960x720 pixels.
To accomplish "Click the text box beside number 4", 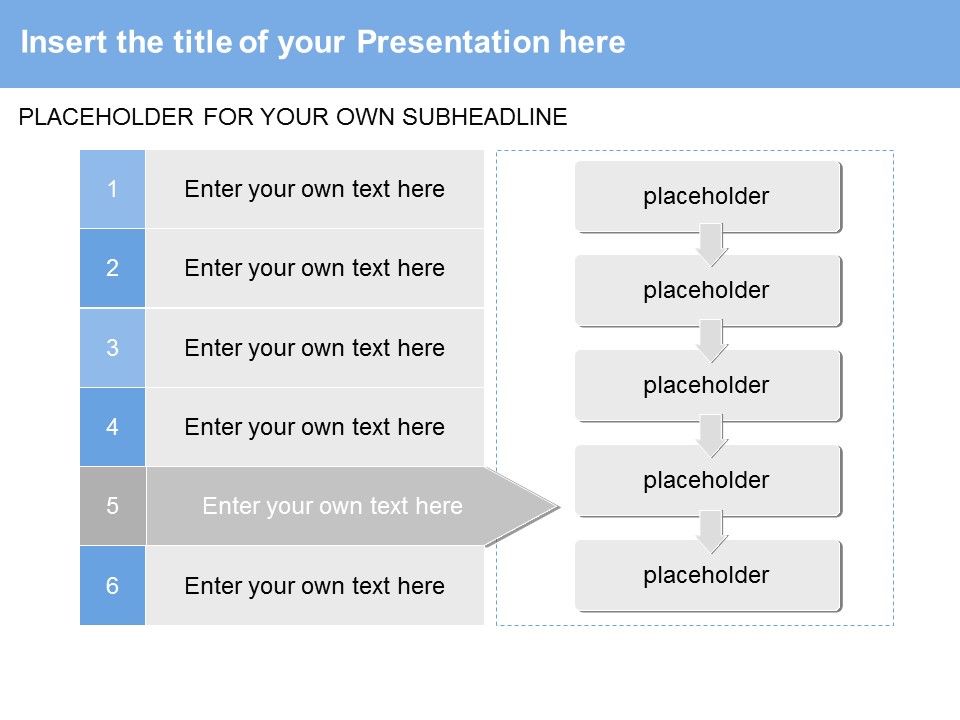I will pos(314,427).
